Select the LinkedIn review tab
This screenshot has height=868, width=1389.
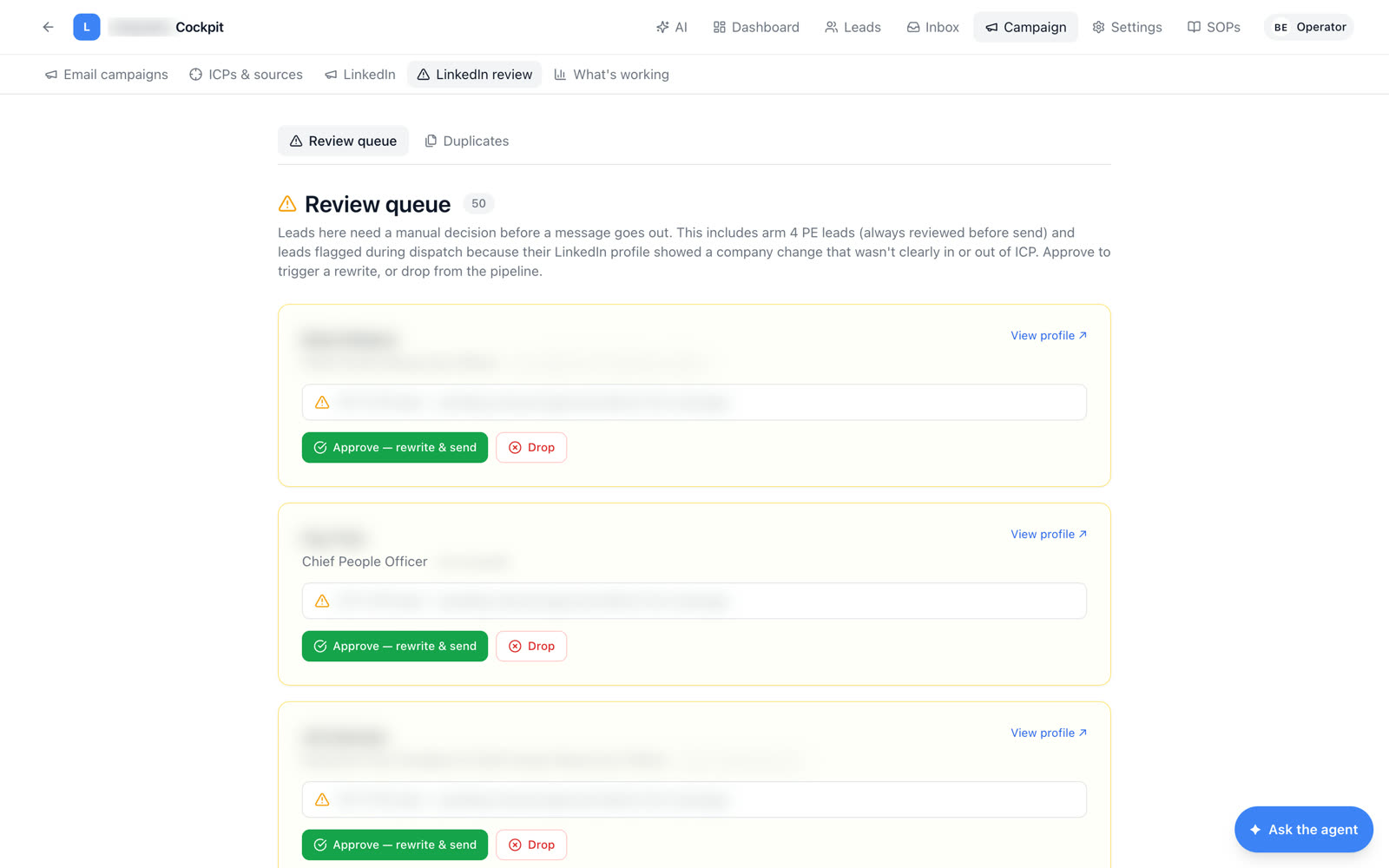pyautogui.click(x=474, y=75)
